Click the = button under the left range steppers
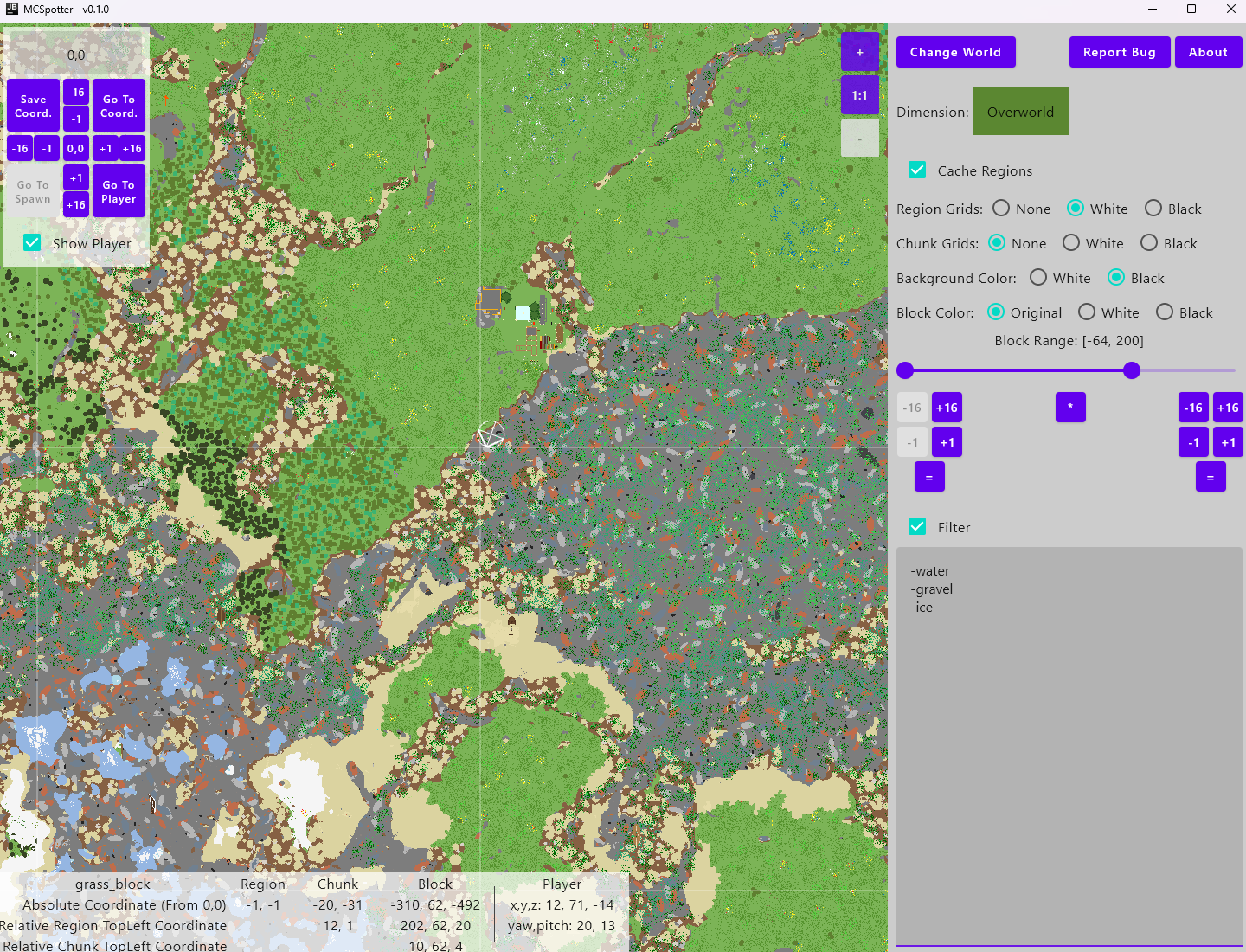Image resolution: width=1246 pixels, height=952 pixels. click(929, 477)
